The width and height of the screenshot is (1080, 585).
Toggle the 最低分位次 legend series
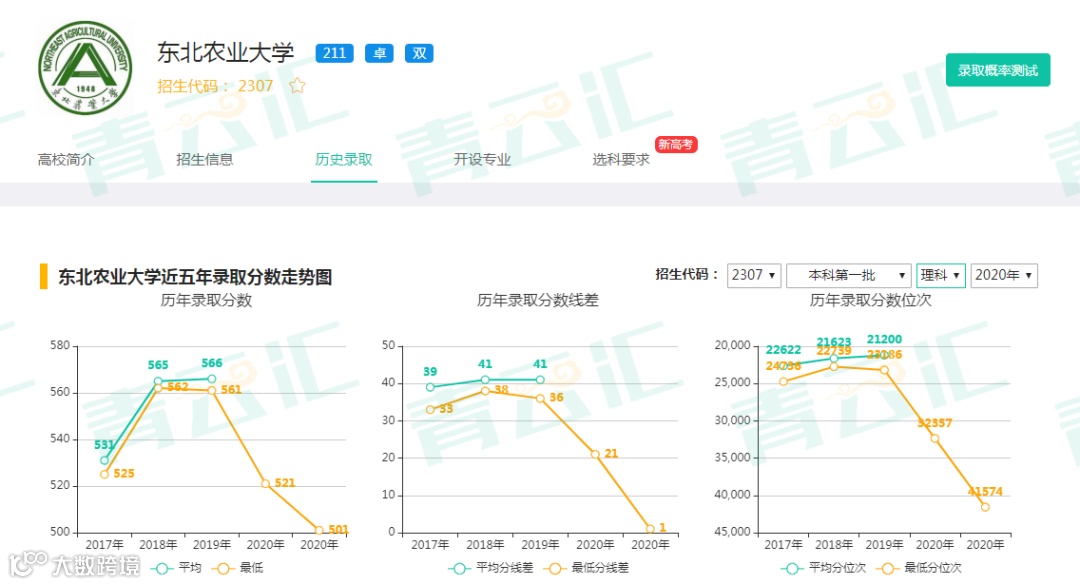click(x=919, y=568)
